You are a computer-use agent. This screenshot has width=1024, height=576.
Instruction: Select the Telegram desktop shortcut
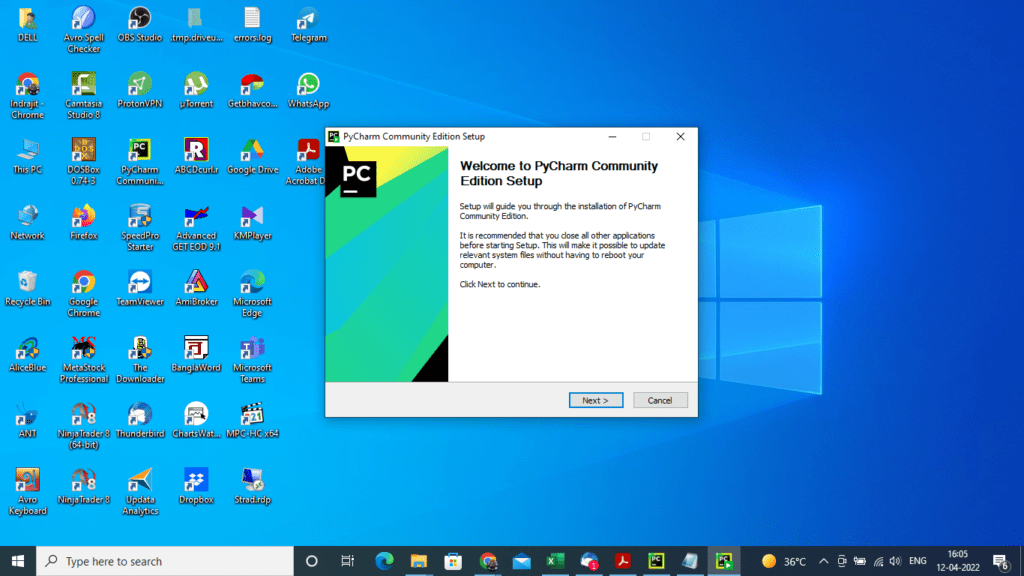tap(308, 25)
